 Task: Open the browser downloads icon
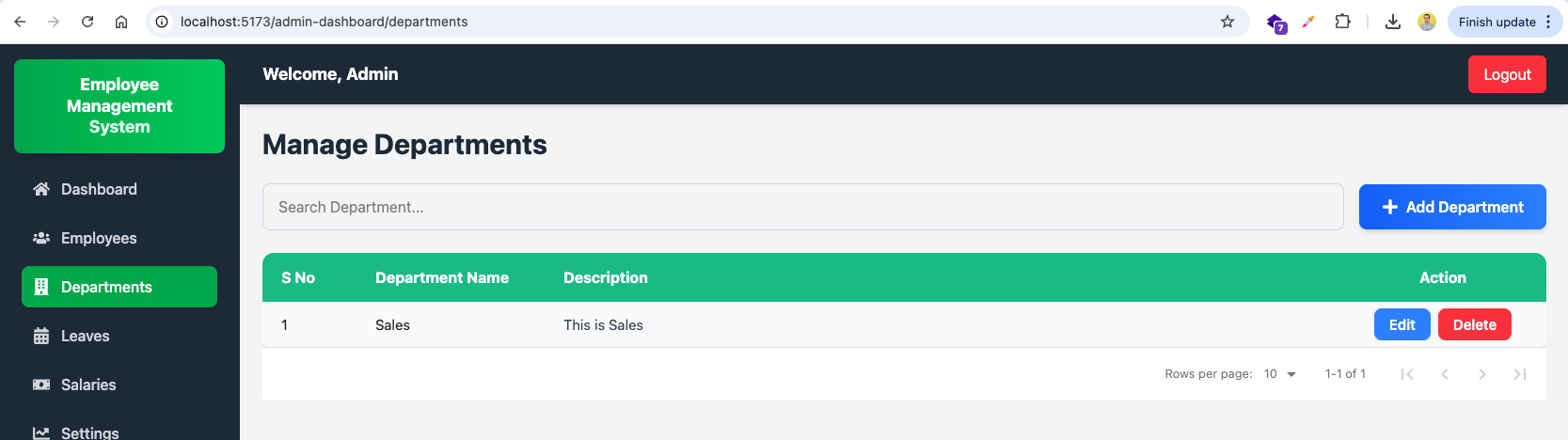point(1393,22)
